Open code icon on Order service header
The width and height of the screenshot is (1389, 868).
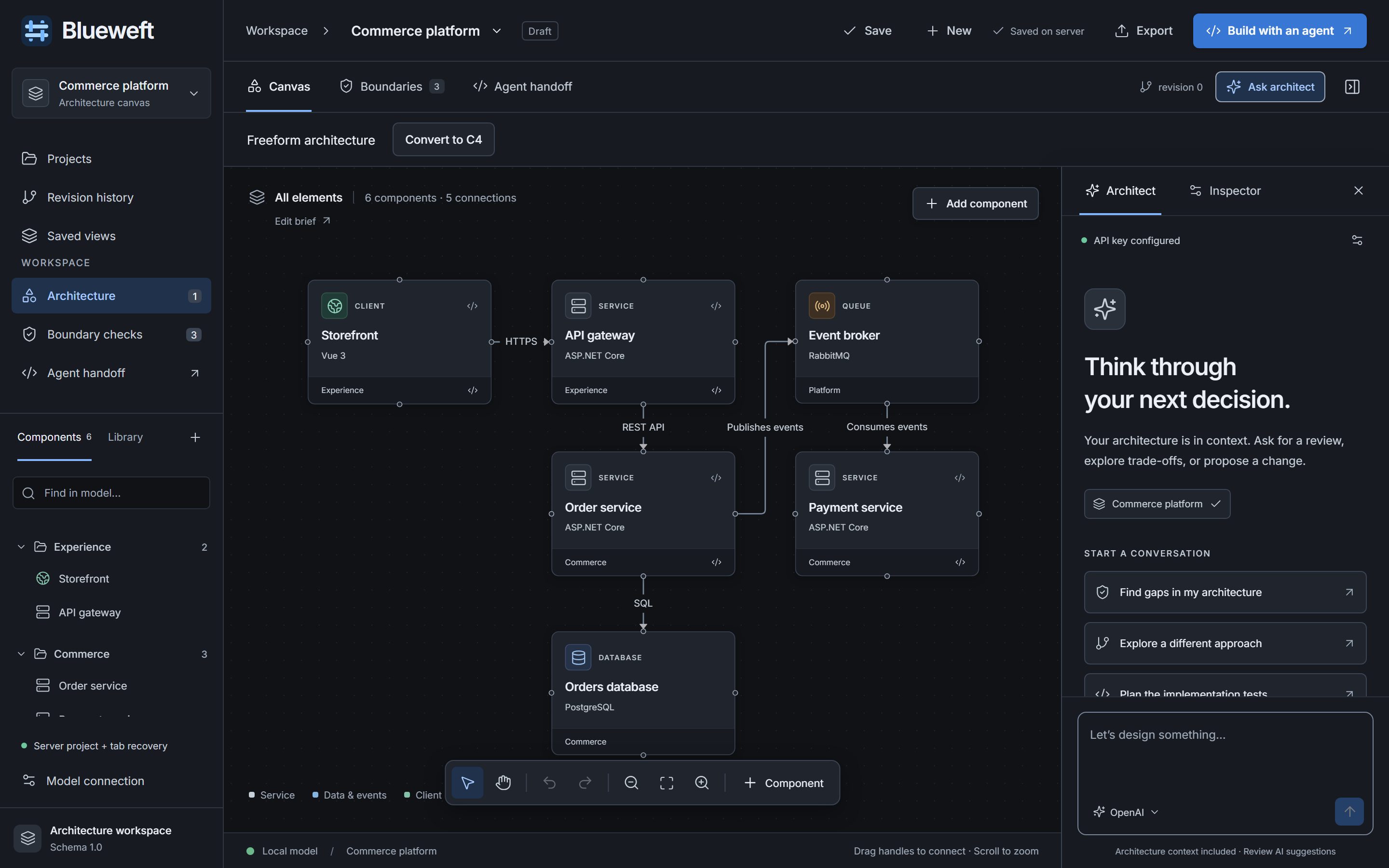[716, 477]
